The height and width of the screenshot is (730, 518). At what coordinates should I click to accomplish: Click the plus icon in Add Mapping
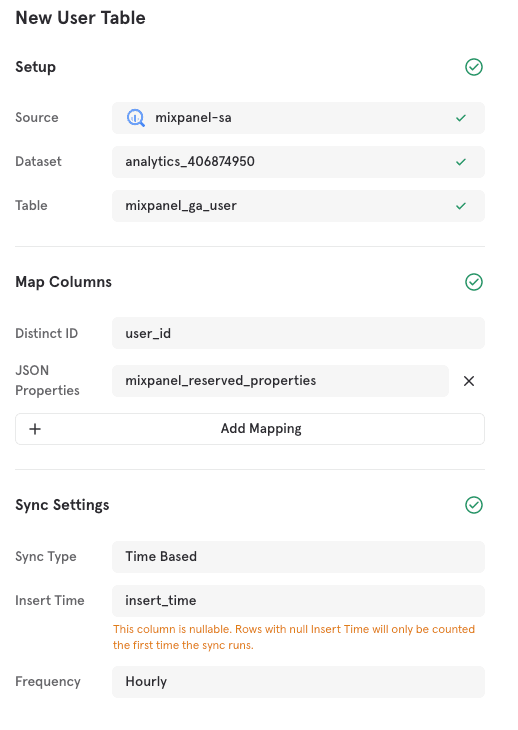tap(35, 429)
